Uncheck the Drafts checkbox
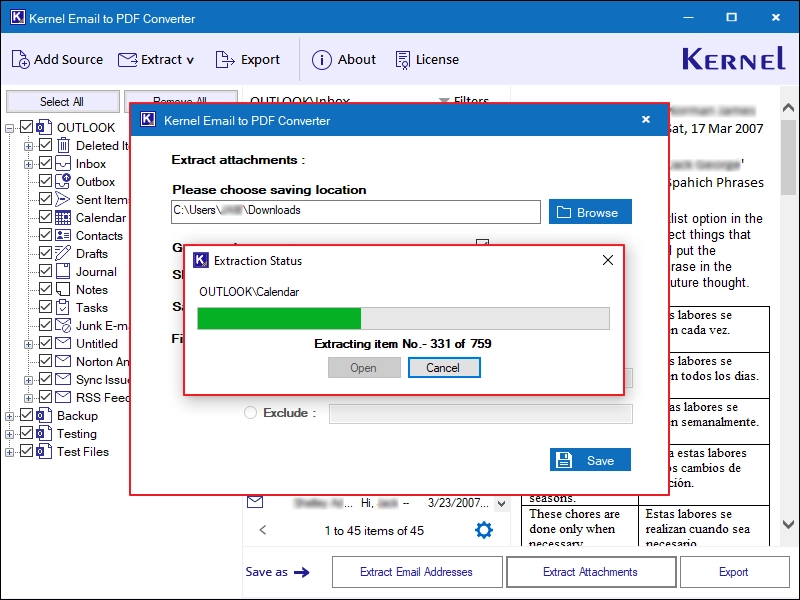The image size is (800, 600). click(x=45, y=253)
